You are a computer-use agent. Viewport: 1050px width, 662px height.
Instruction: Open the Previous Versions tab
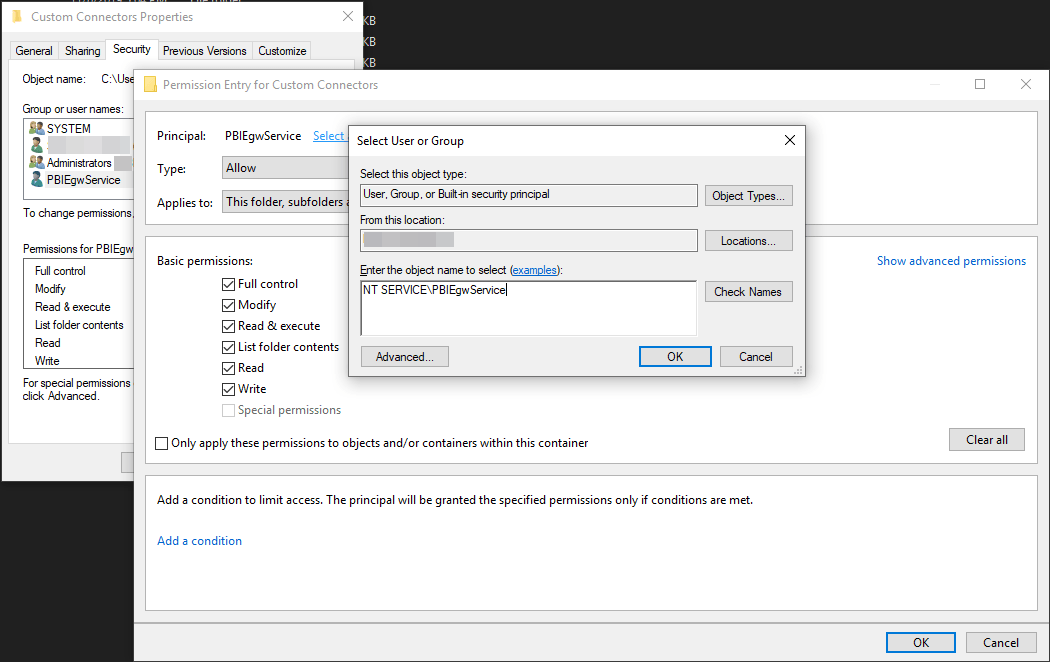click(x=204, y=51)
